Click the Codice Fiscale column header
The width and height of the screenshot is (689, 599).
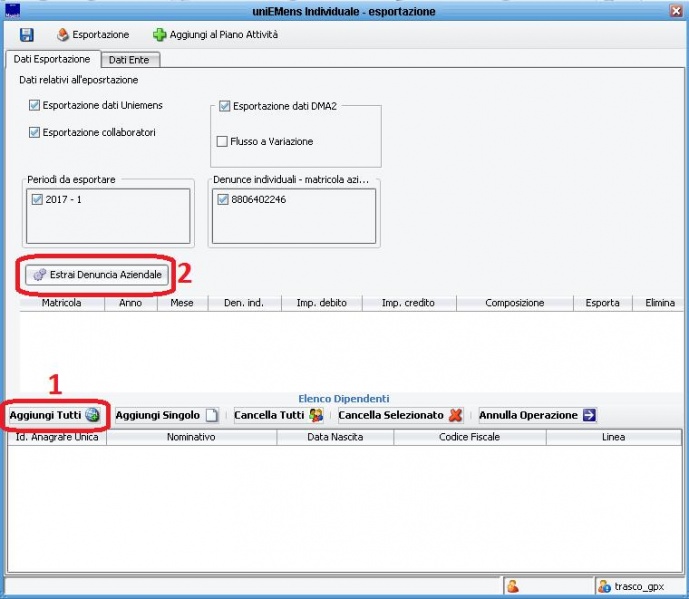tap(470, 437)
